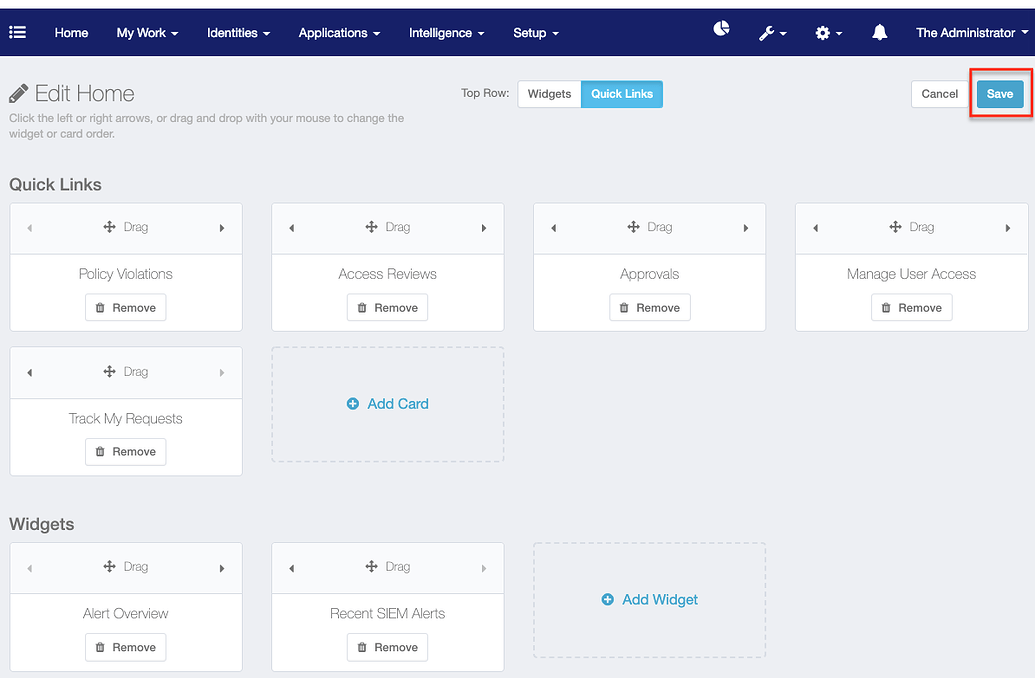Viewport: 1035px width, 678px height.
Task: Open the My Work menu
Action: [x=147, y=33]
